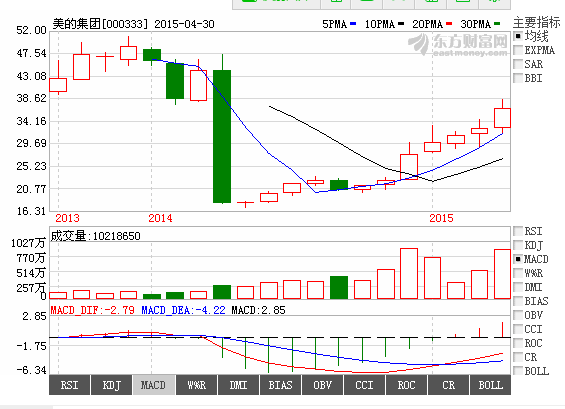565x409 pixels.
Task: Click the MACD:2.85 readout text
Action: click(258, 310)
